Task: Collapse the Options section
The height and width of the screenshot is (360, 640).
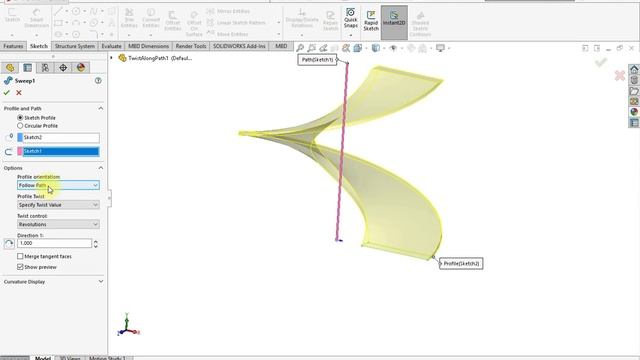Action: [x=101, y=168]
